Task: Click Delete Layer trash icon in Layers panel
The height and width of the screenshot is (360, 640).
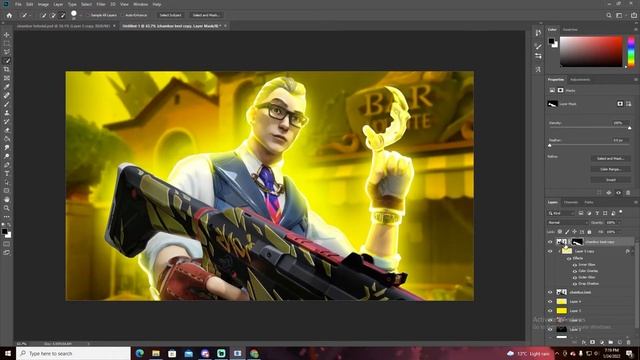Action: (629, 342)
